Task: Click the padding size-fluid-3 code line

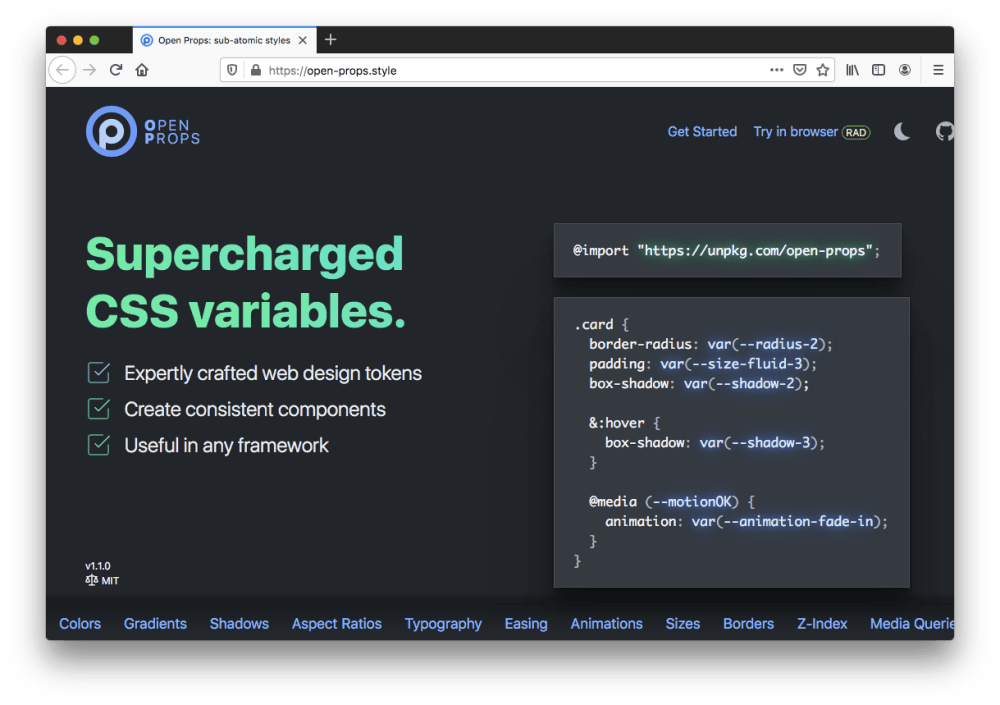Action: [703, 364]
